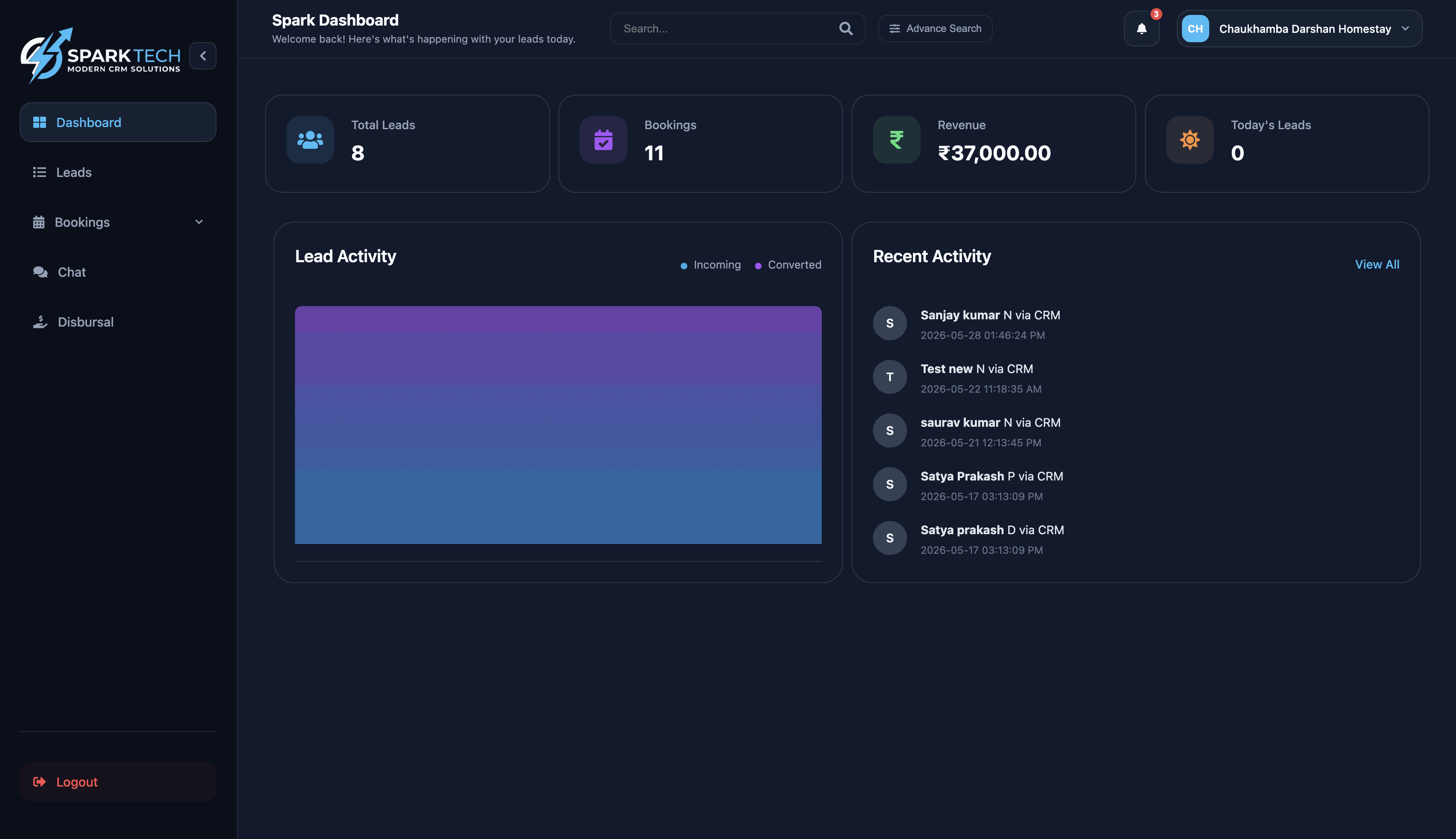
Task: Click the S avatar for Satya Prakash P
Action: [x=890, y=484]
